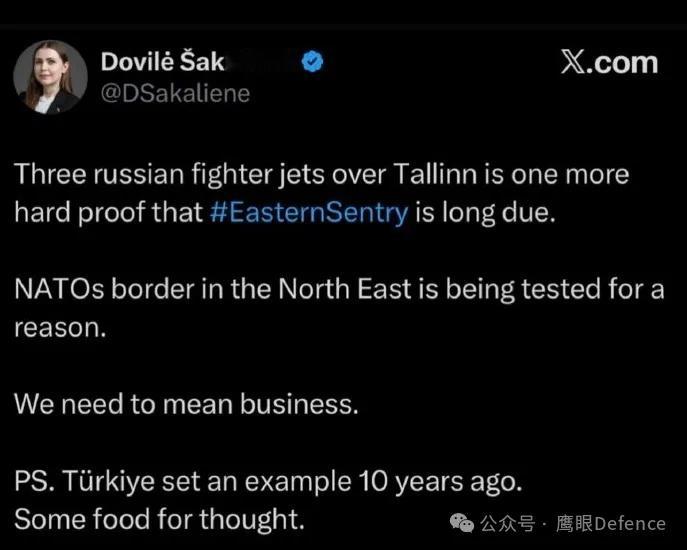Click the single word "reason." line
687x550 pixels.
click(60, 328)
